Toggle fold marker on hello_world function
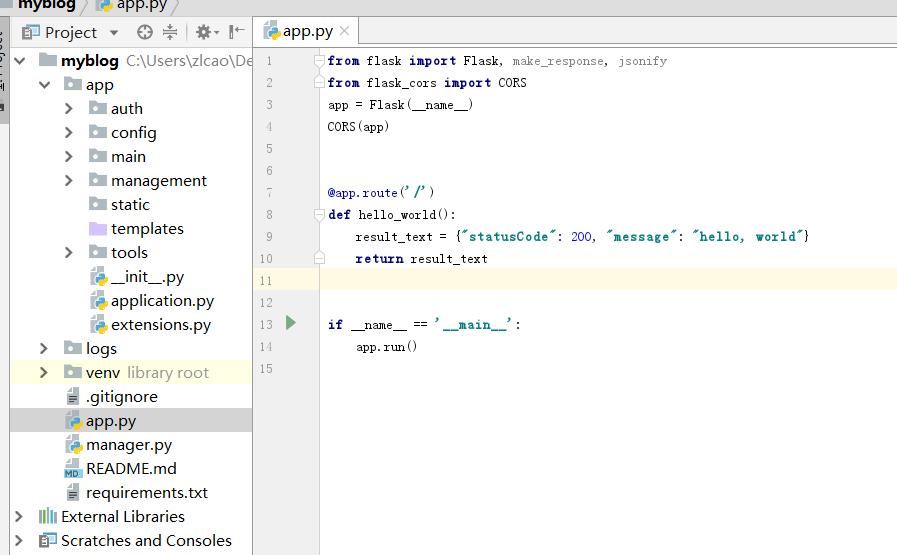The width and height of the screenshot is (897, 555). (x=320, y=214)
